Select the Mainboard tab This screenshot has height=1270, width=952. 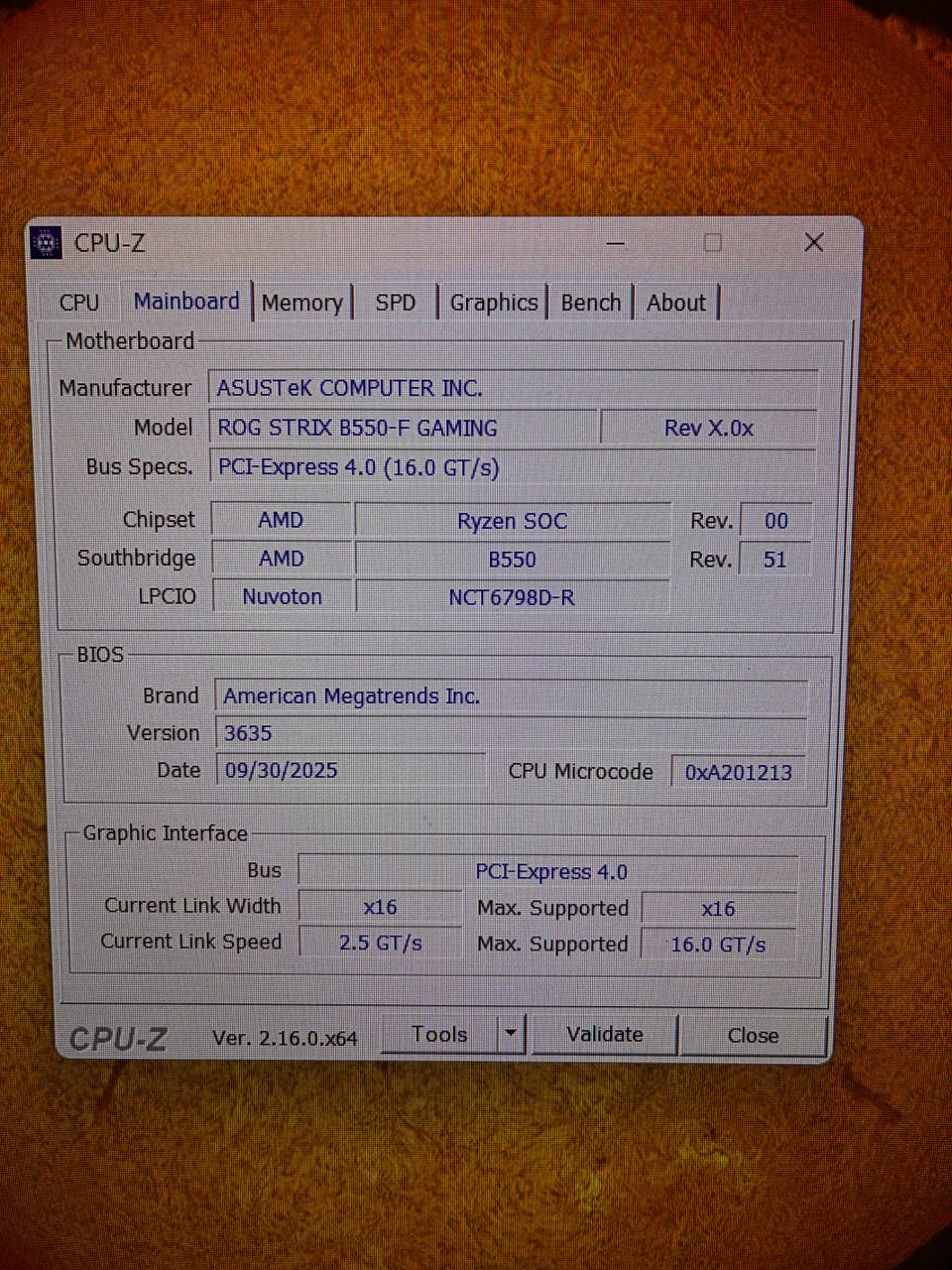(x=186, y=301)
